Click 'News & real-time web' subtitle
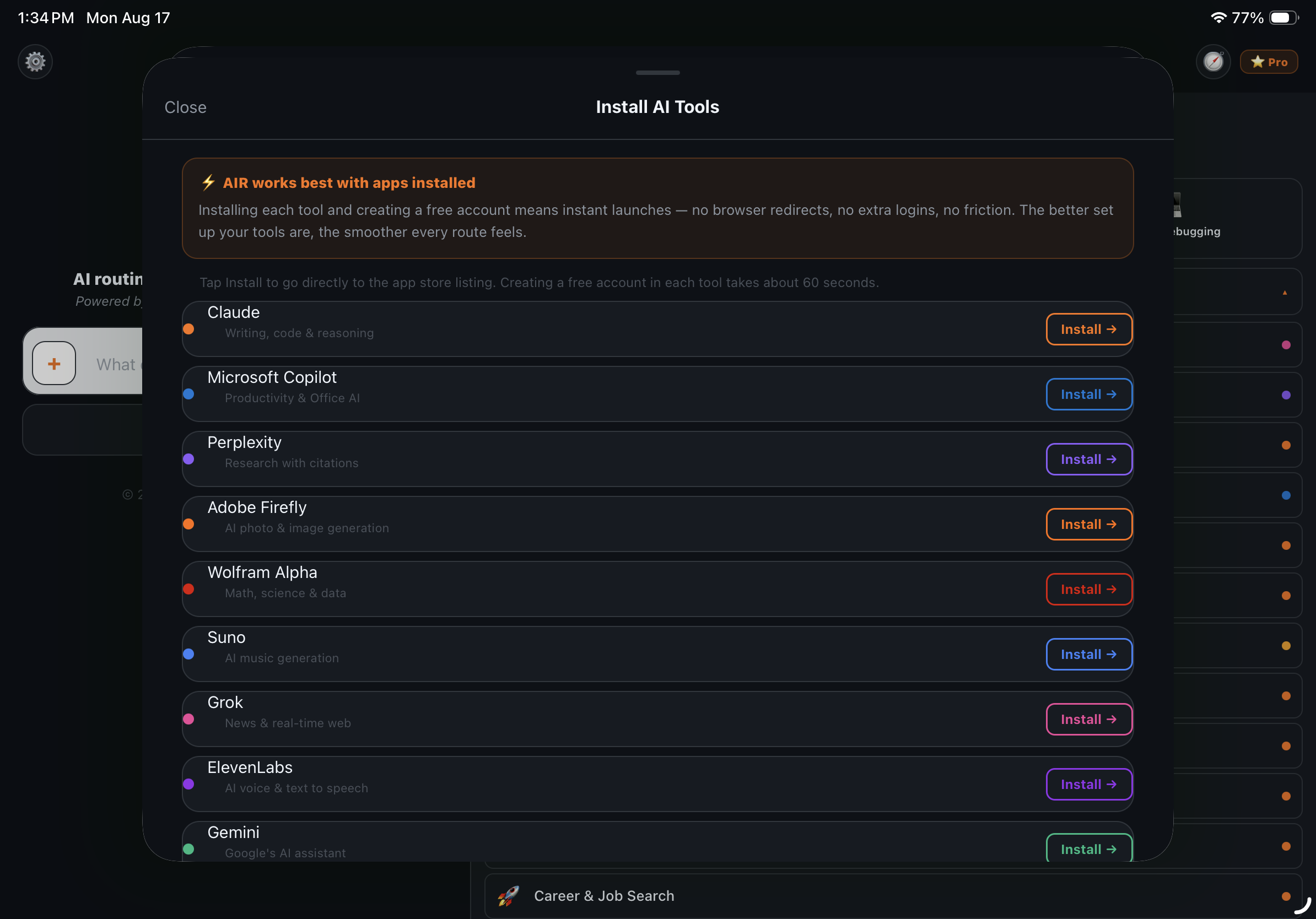Screen dimensions: 1316x919 288,723
